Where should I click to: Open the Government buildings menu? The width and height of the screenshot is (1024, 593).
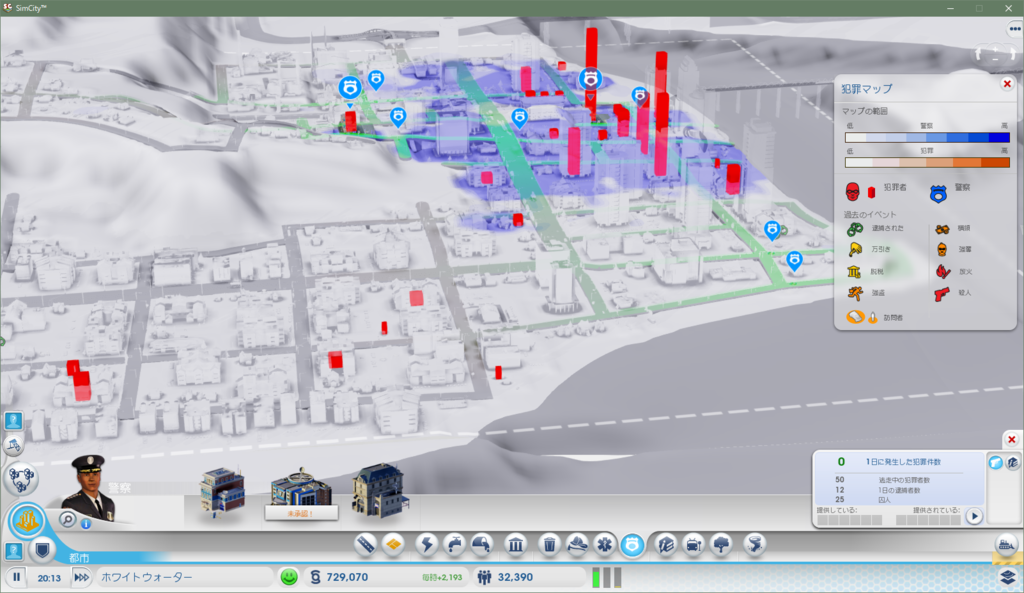516,544
